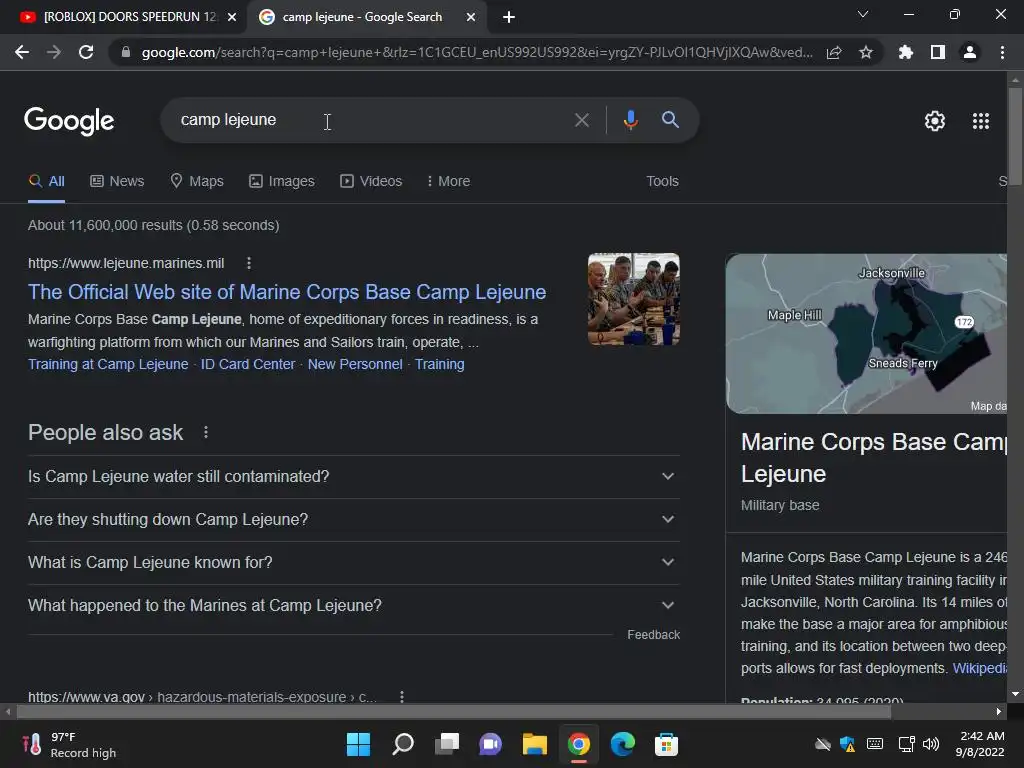The height and width of the screenshot is (768, 1024).
Task: Submit search with magnifying glass
Action: 670,120
